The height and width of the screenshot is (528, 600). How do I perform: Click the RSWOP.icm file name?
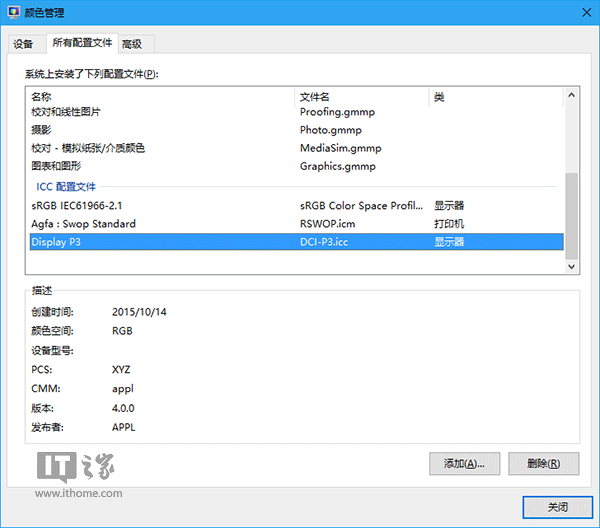(x=328, y=223)
